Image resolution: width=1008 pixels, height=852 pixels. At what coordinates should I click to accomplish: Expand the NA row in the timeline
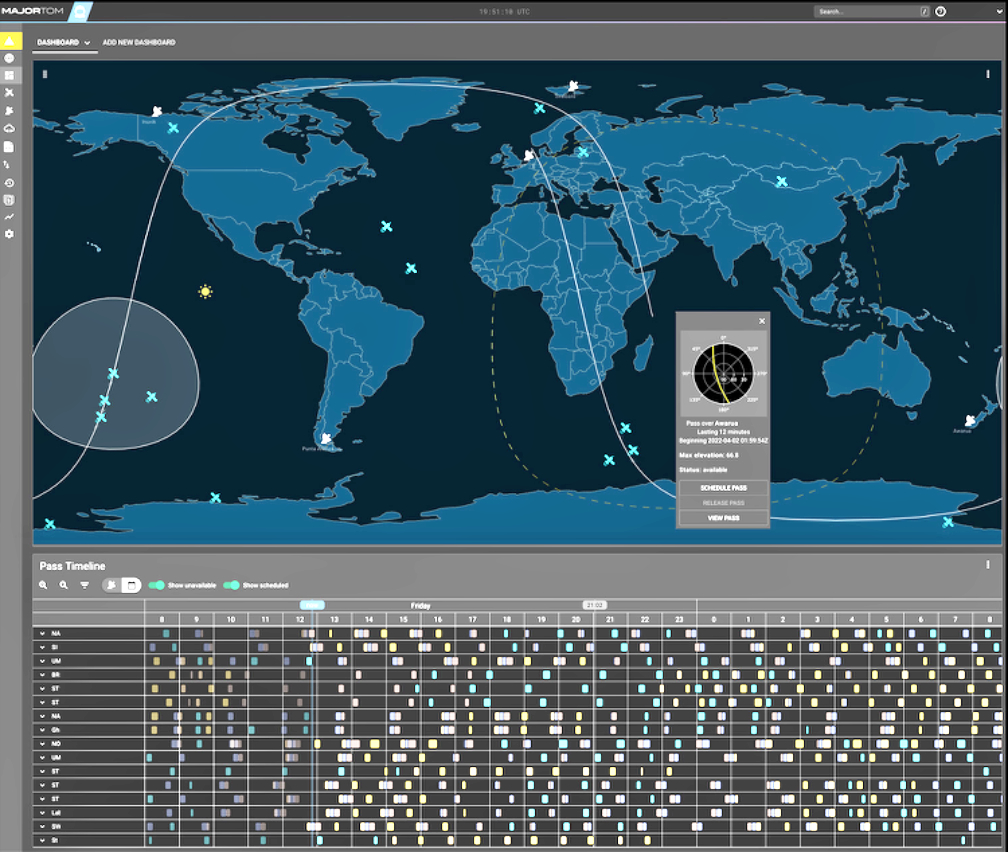pyautogui.click(x=42, y=634)
